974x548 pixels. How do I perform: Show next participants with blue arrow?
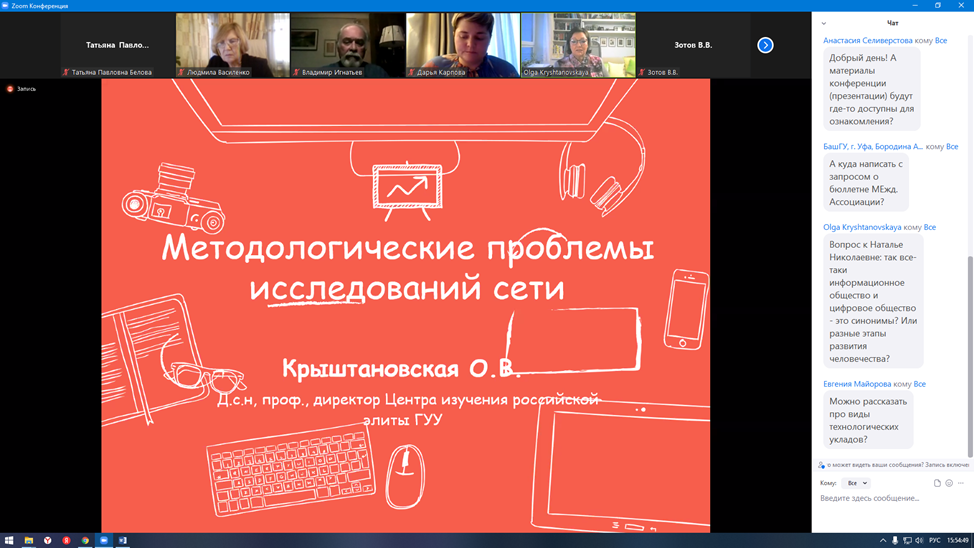click(x=765, y=45)
